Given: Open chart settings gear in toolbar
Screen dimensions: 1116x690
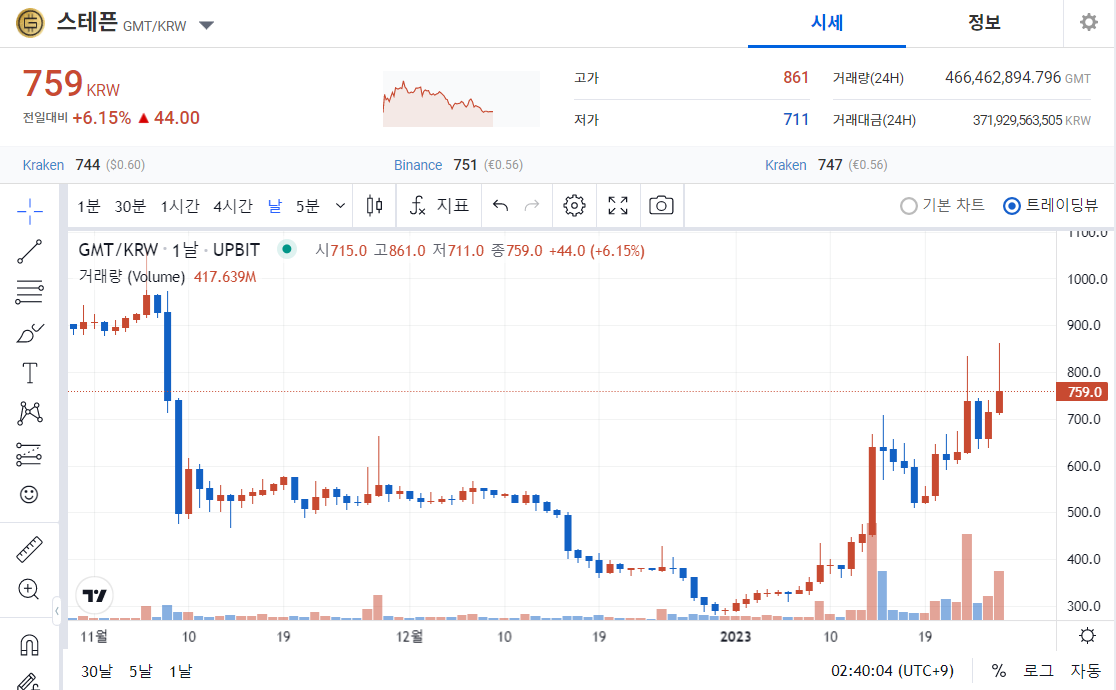Looking at the screenshot, I should click(x=574, y=206).
